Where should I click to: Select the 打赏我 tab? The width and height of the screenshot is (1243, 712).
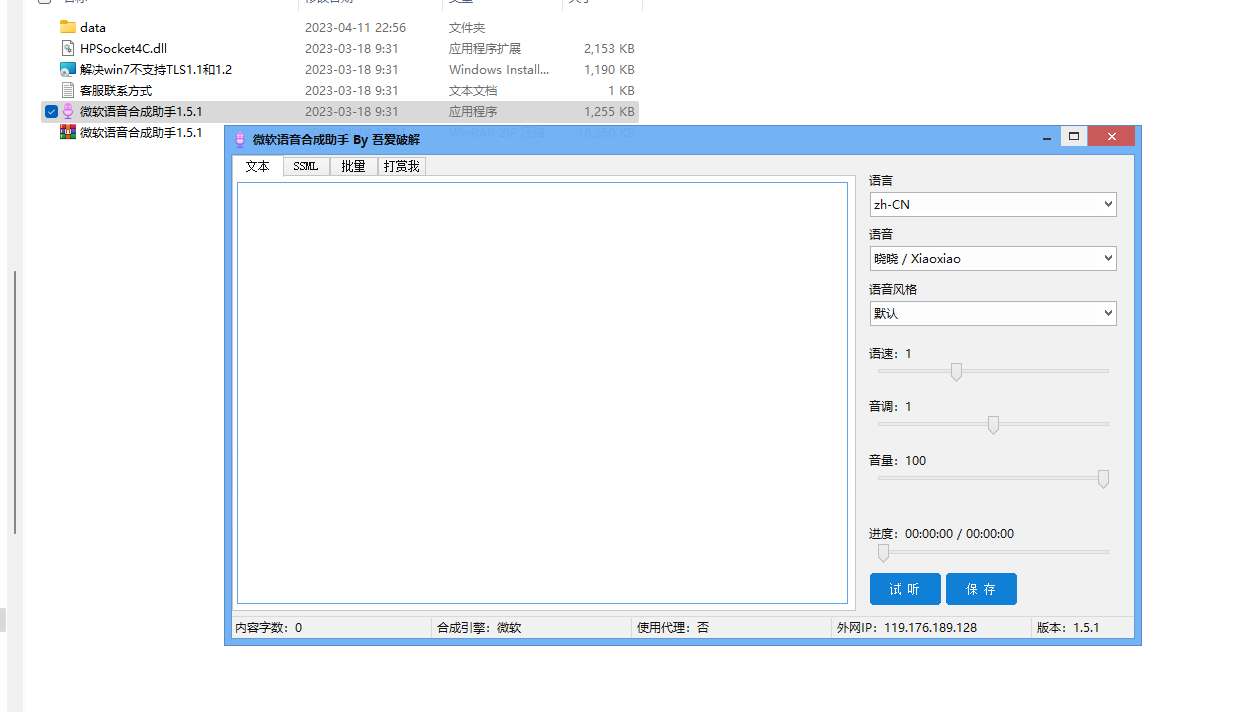[x=402, y=166]
